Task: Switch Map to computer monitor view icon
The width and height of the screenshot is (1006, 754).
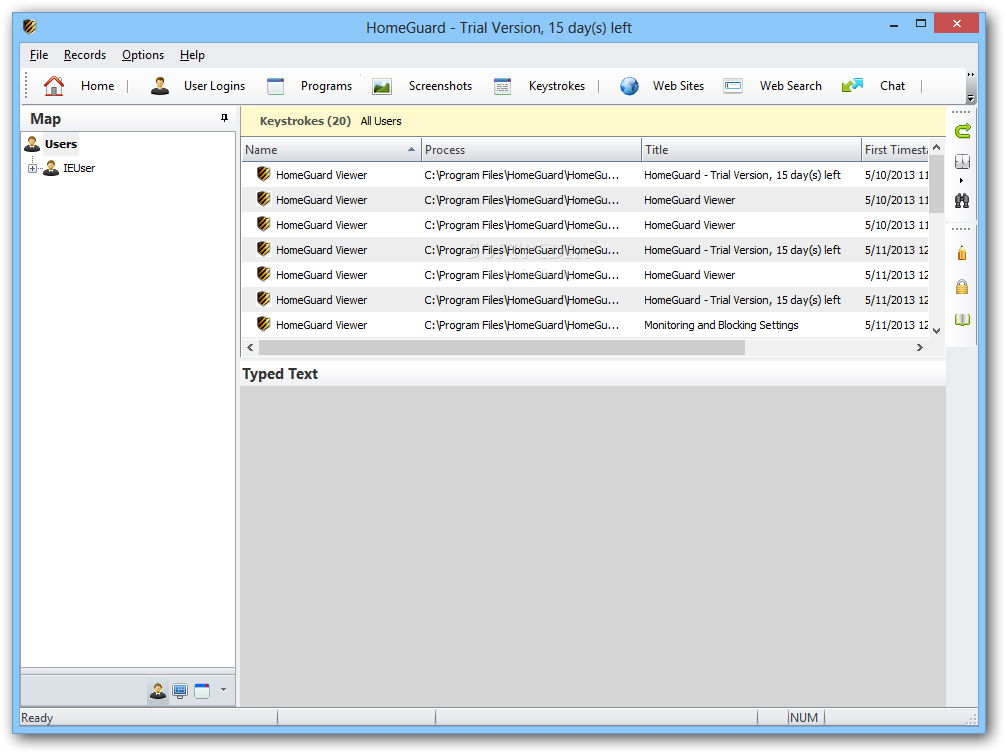Action: click(180, 691)
